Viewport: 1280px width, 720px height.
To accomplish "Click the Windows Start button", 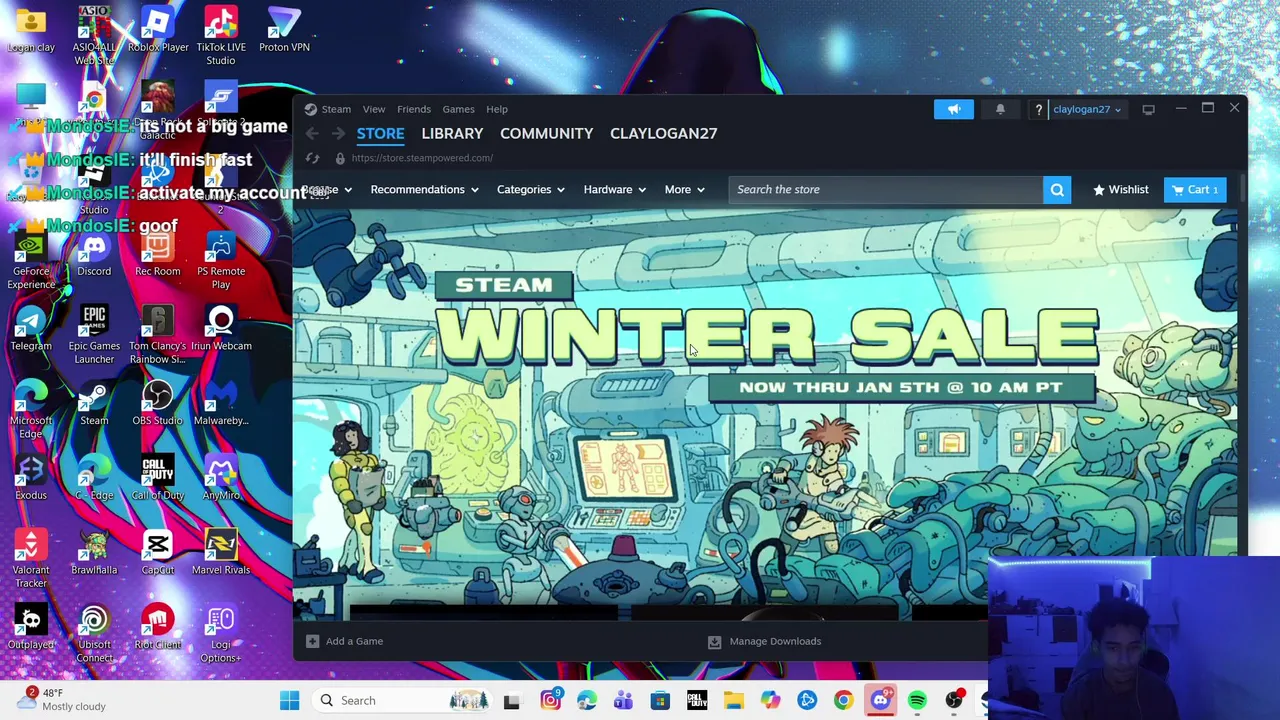I will click(x=289, y=700).
